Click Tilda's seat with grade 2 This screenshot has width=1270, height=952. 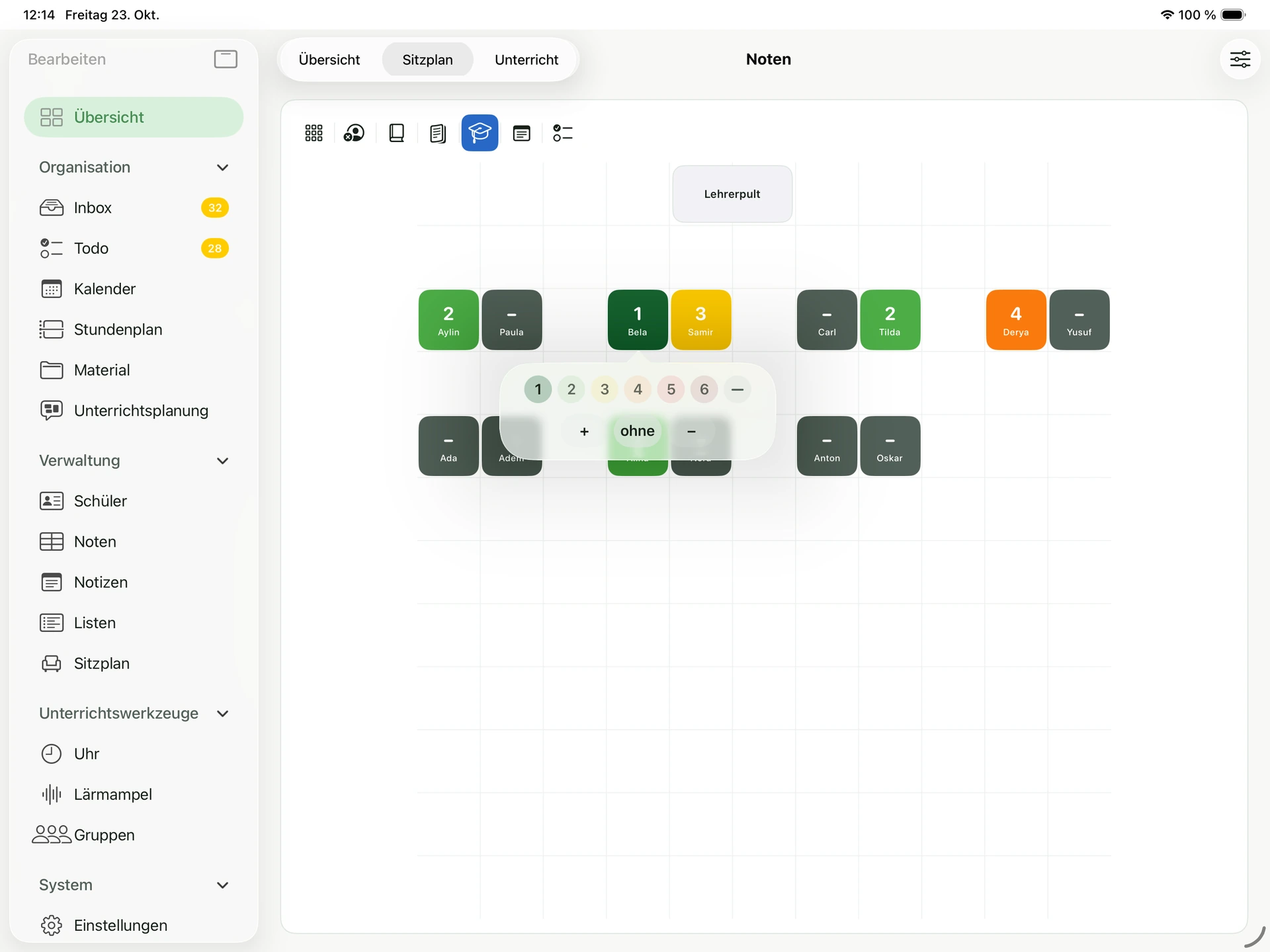point(890,320)
